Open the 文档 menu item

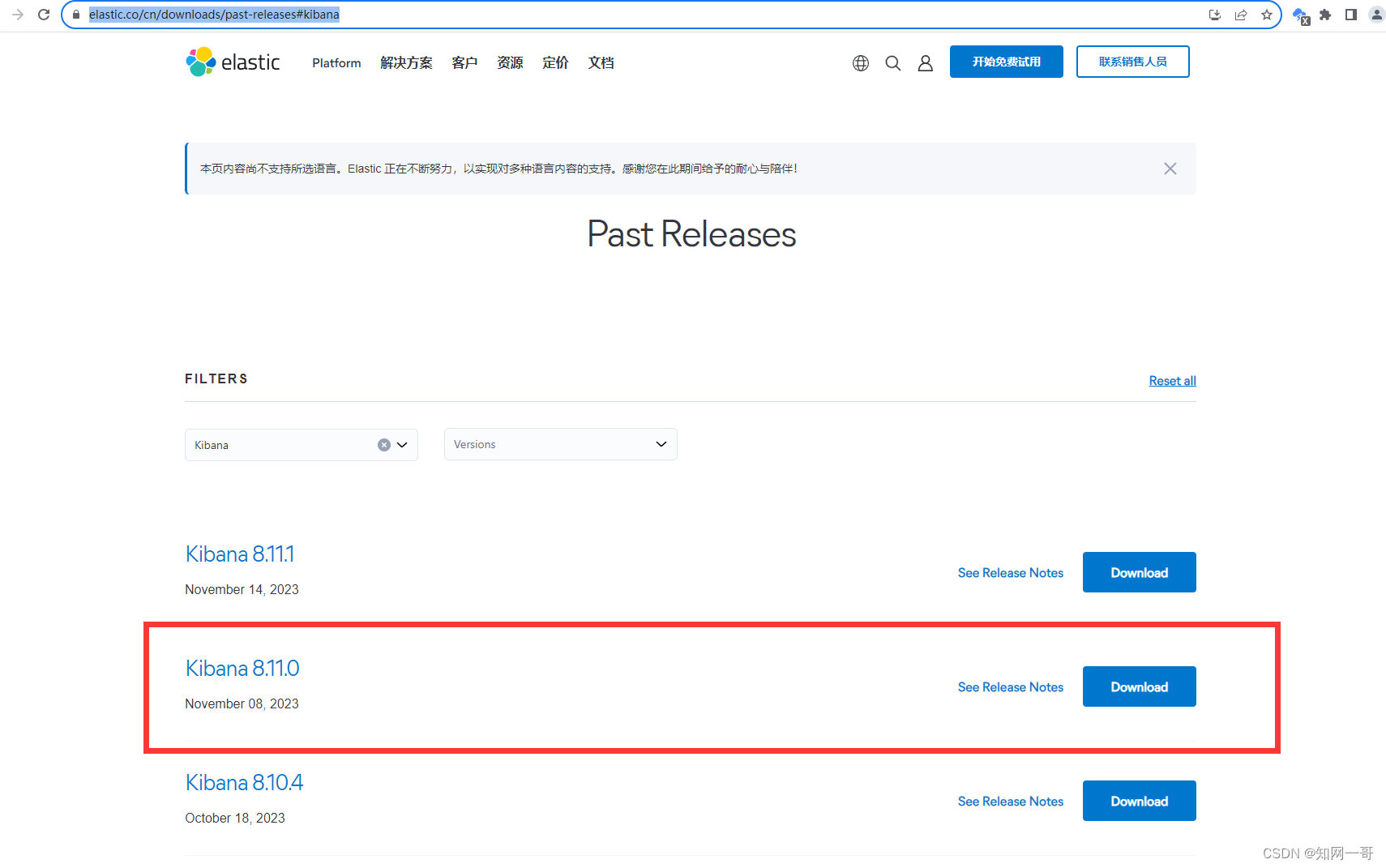(x=601, y=62)
